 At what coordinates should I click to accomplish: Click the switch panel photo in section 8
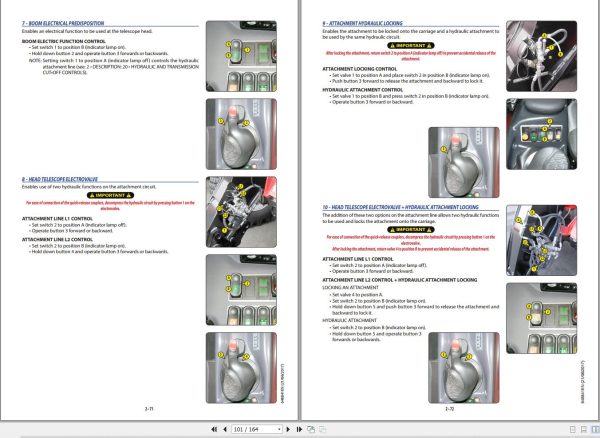pyautogui.click(x=241, y=290)
